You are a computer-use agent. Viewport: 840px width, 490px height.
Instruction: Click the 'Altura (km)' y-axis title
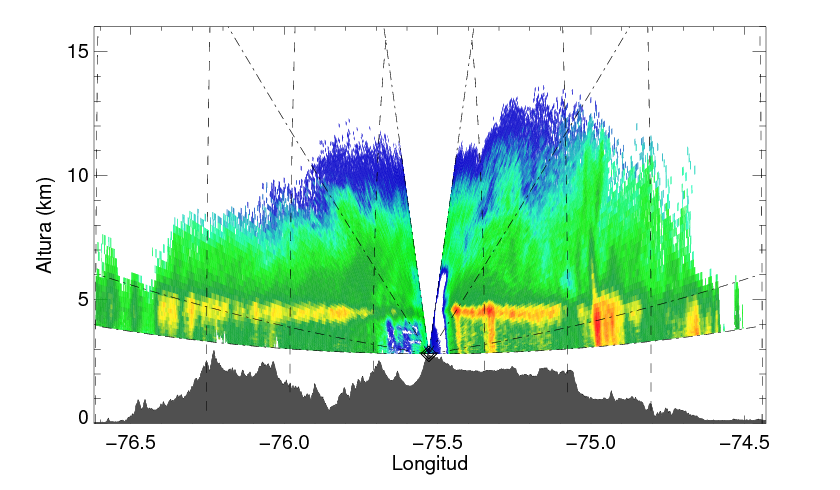click(45, 225)
